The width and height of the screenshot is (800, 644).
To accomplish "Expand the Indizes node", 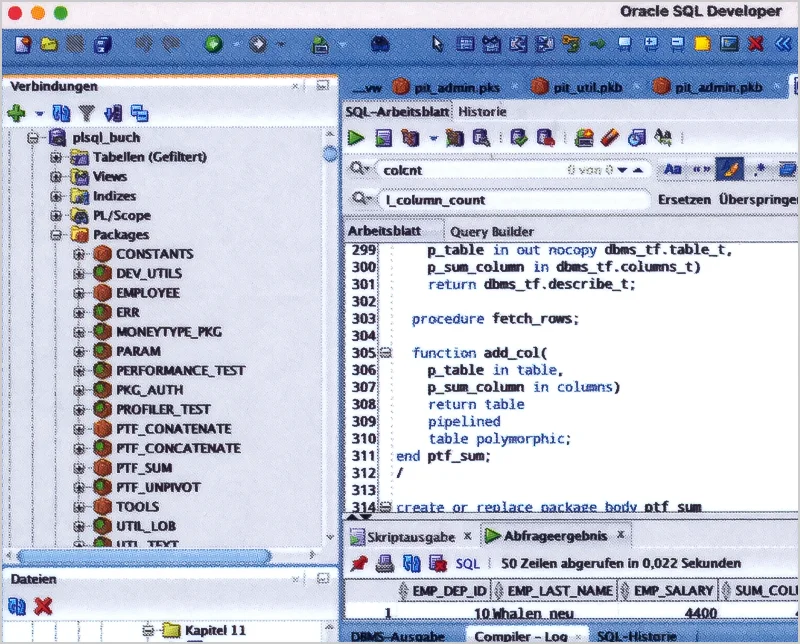I will point(56,196).
